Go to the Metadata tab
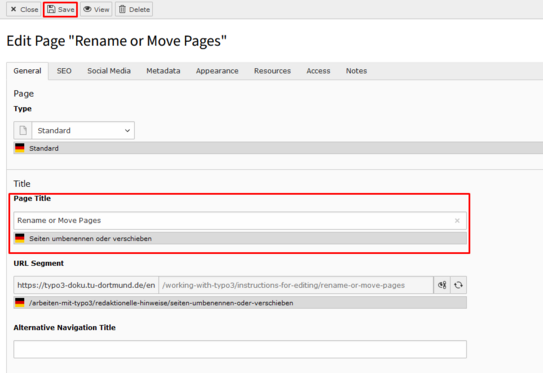 point(163,71)
